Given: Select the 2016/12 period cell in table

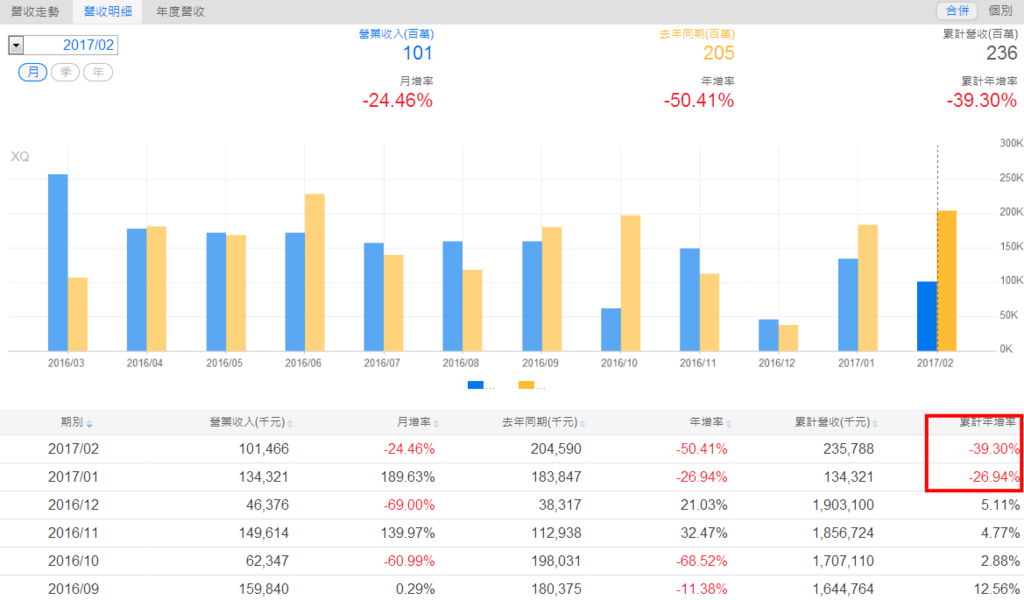Looking at the screenshot, I should point(73,505).
